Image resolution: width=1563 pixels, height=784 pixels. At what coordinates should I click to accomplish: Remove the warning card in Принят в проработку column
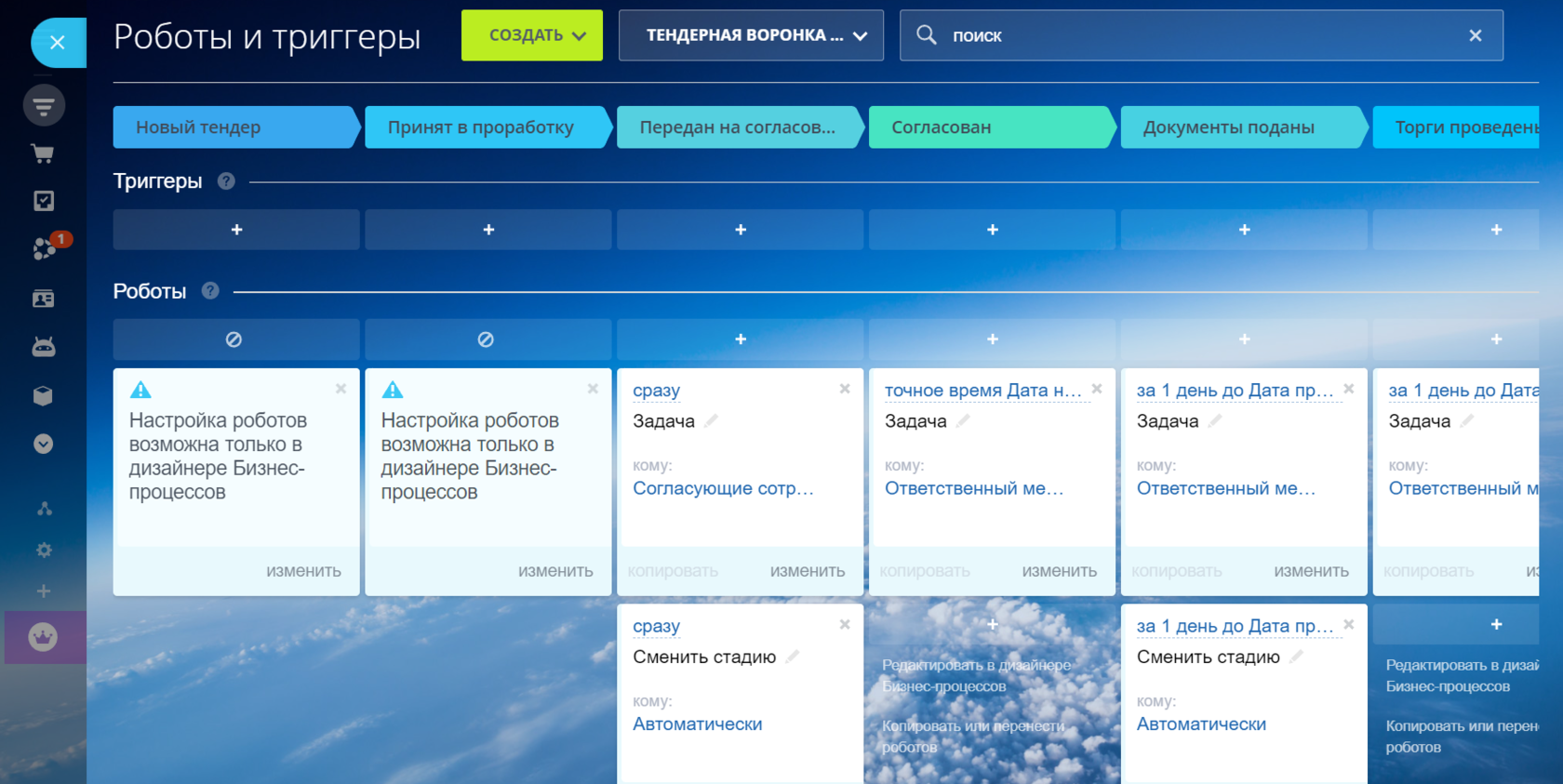click(x=593, y=389)
